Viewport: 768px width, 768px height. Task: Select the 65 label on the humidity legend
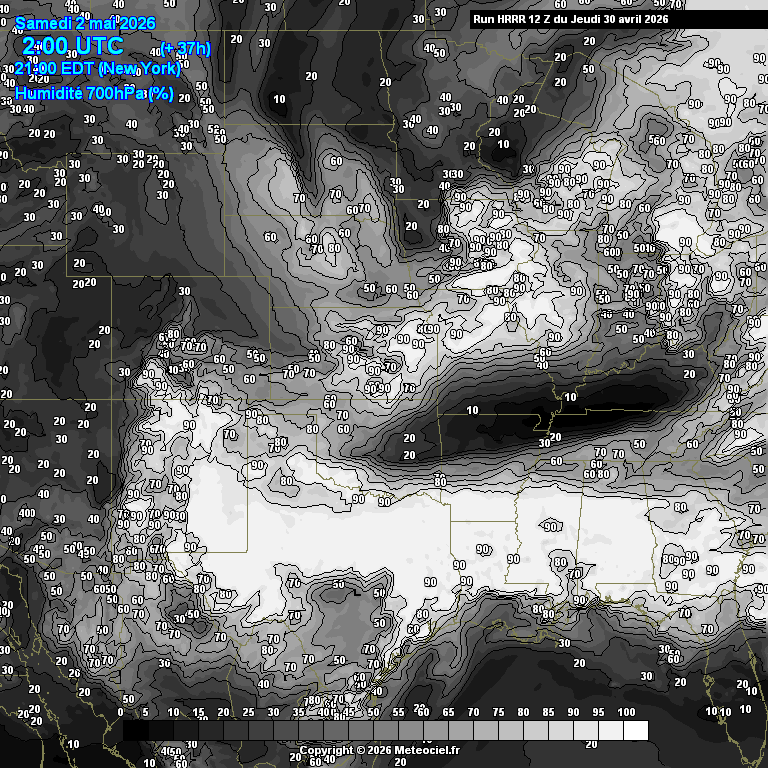point(449,713)
